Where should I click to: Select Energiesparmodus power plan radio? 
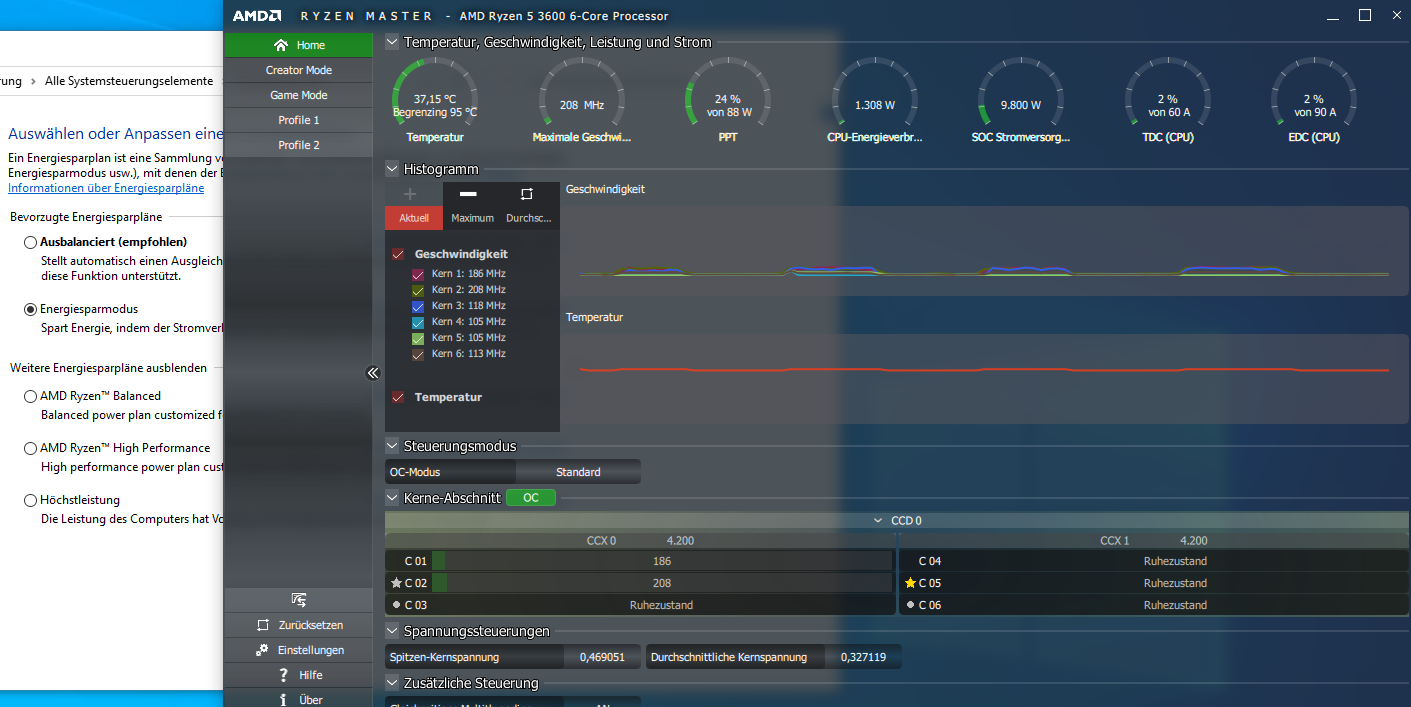[x=31, y=309]
